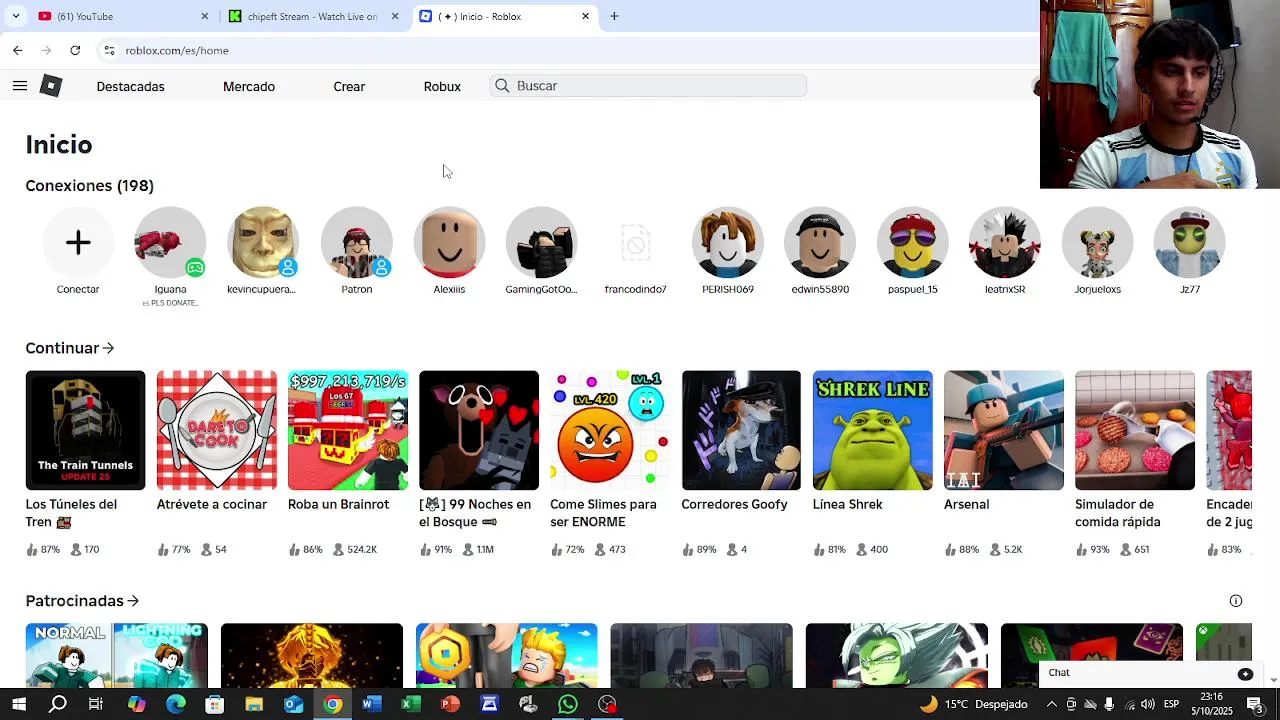Open Word from the taskbar

click(371, 704)
